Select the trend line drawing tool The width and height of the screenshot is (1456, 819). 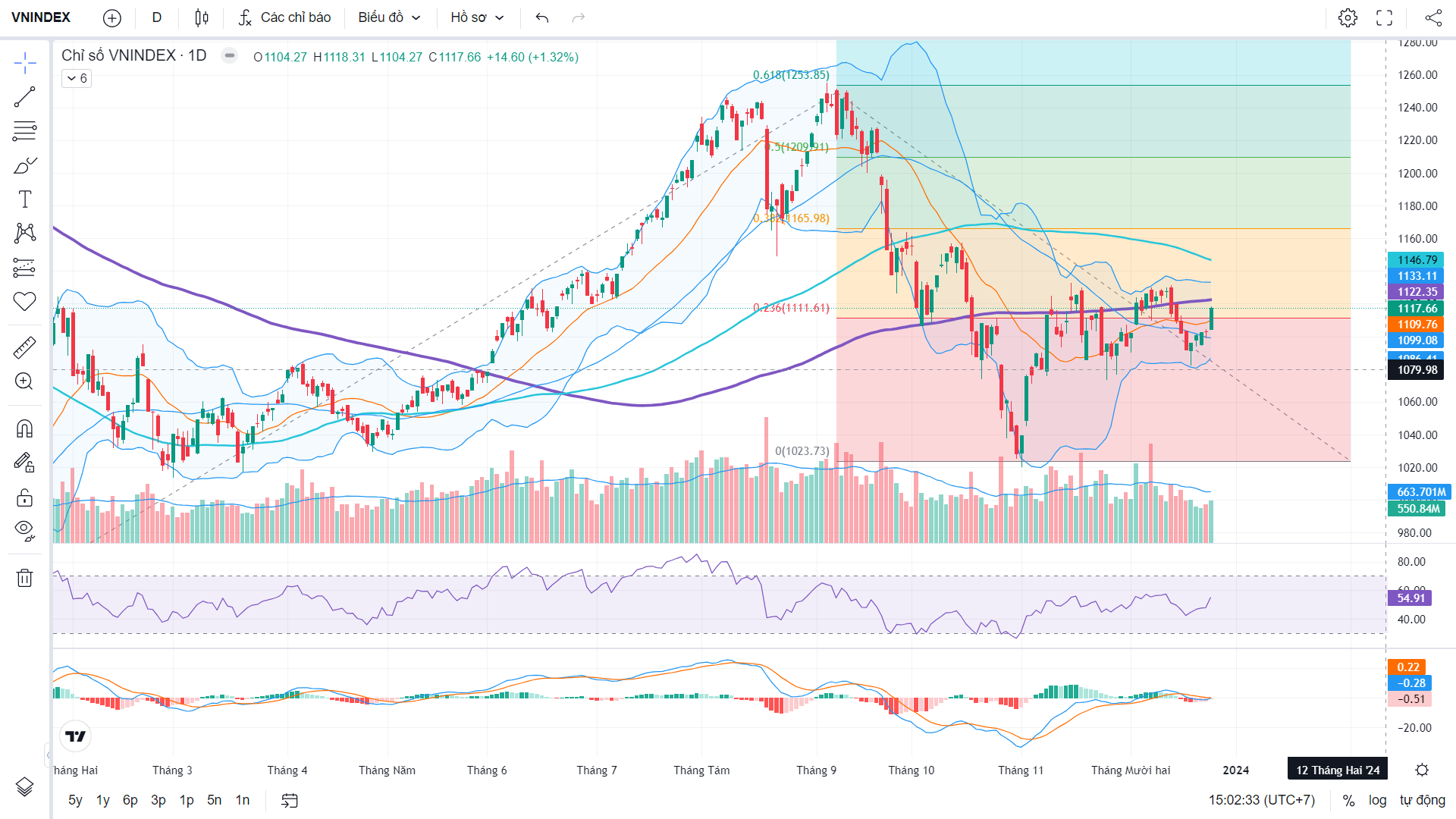[x=24, y=97]
